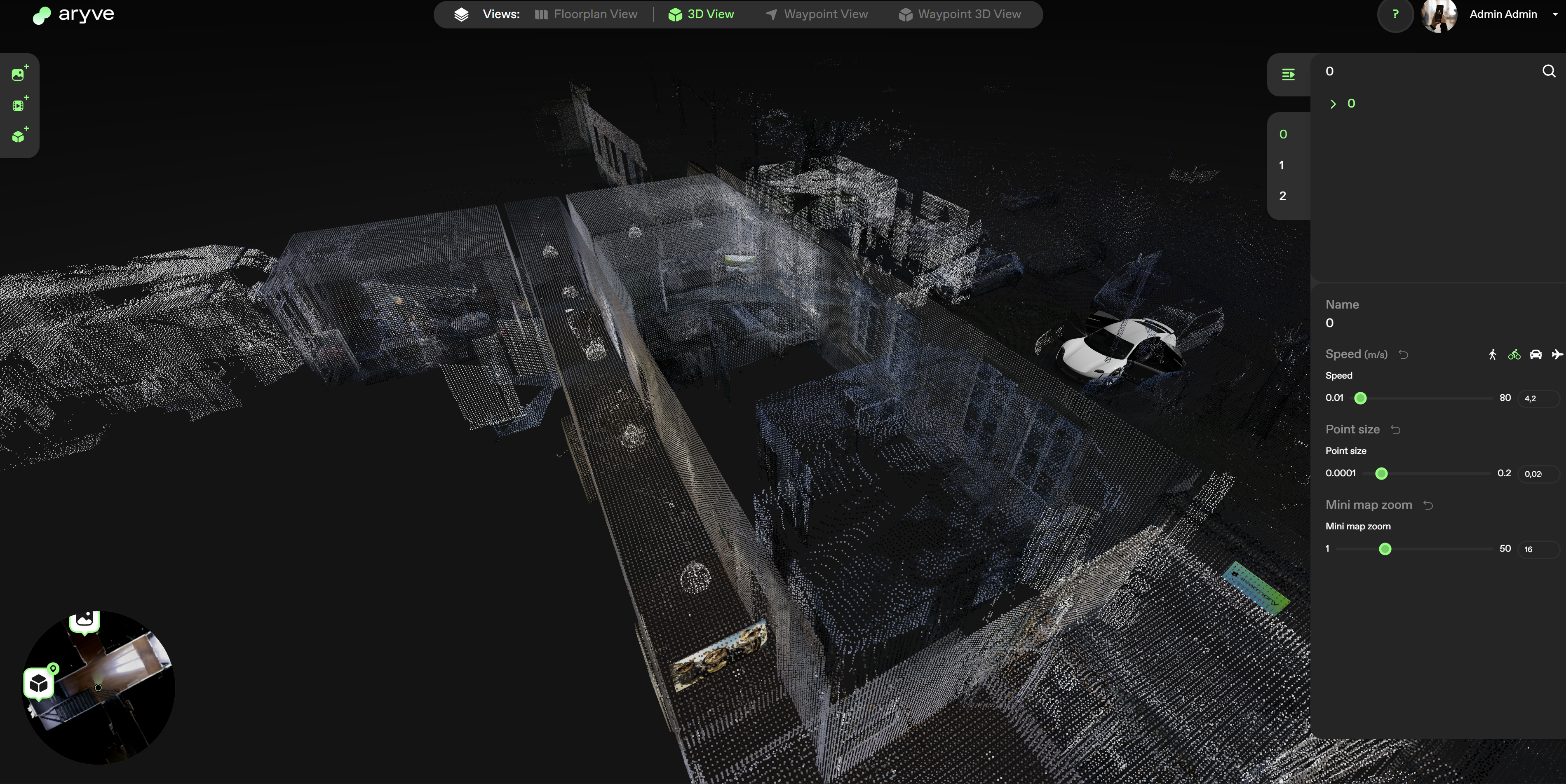The height and width of the screenshot is (784, 1566).
Task: Reset Mini map zoom with undo arrow
Action: click(1428, 505)
